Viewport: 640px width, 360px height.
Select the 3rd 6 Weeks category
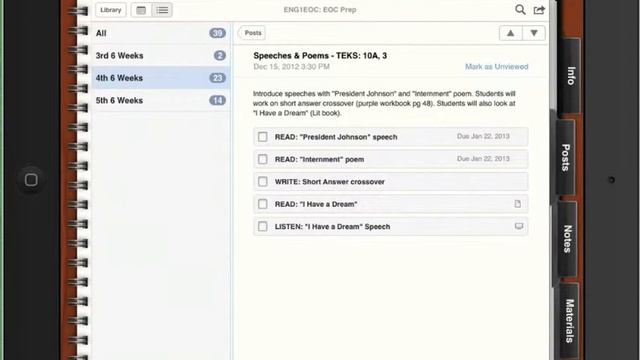(x=161, y=56)
